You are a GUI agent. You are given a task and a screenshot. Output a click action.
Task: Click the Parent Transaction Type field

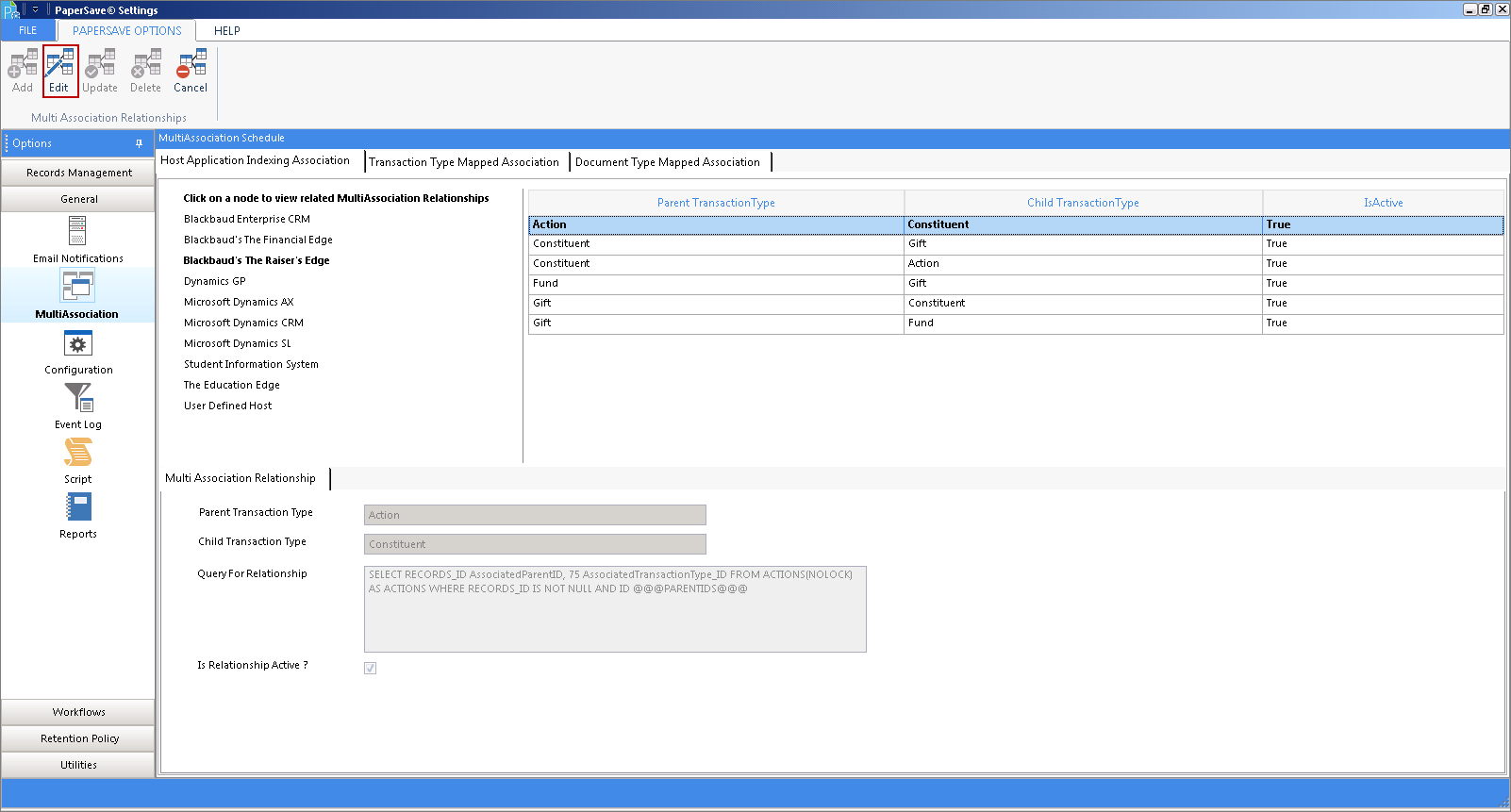535,515
